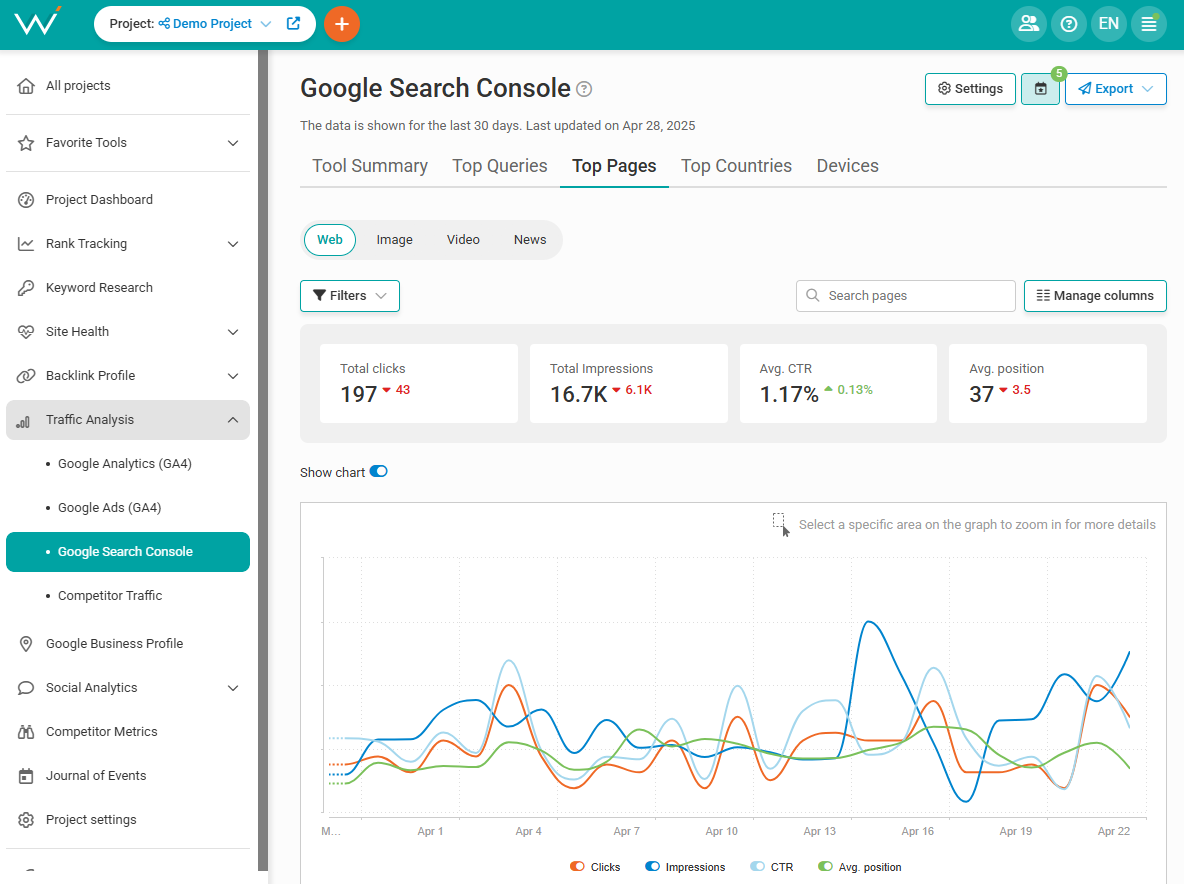1184x884 pixels.
Task: Click the Backlink Profile link icon
Action: pos(26,376)
